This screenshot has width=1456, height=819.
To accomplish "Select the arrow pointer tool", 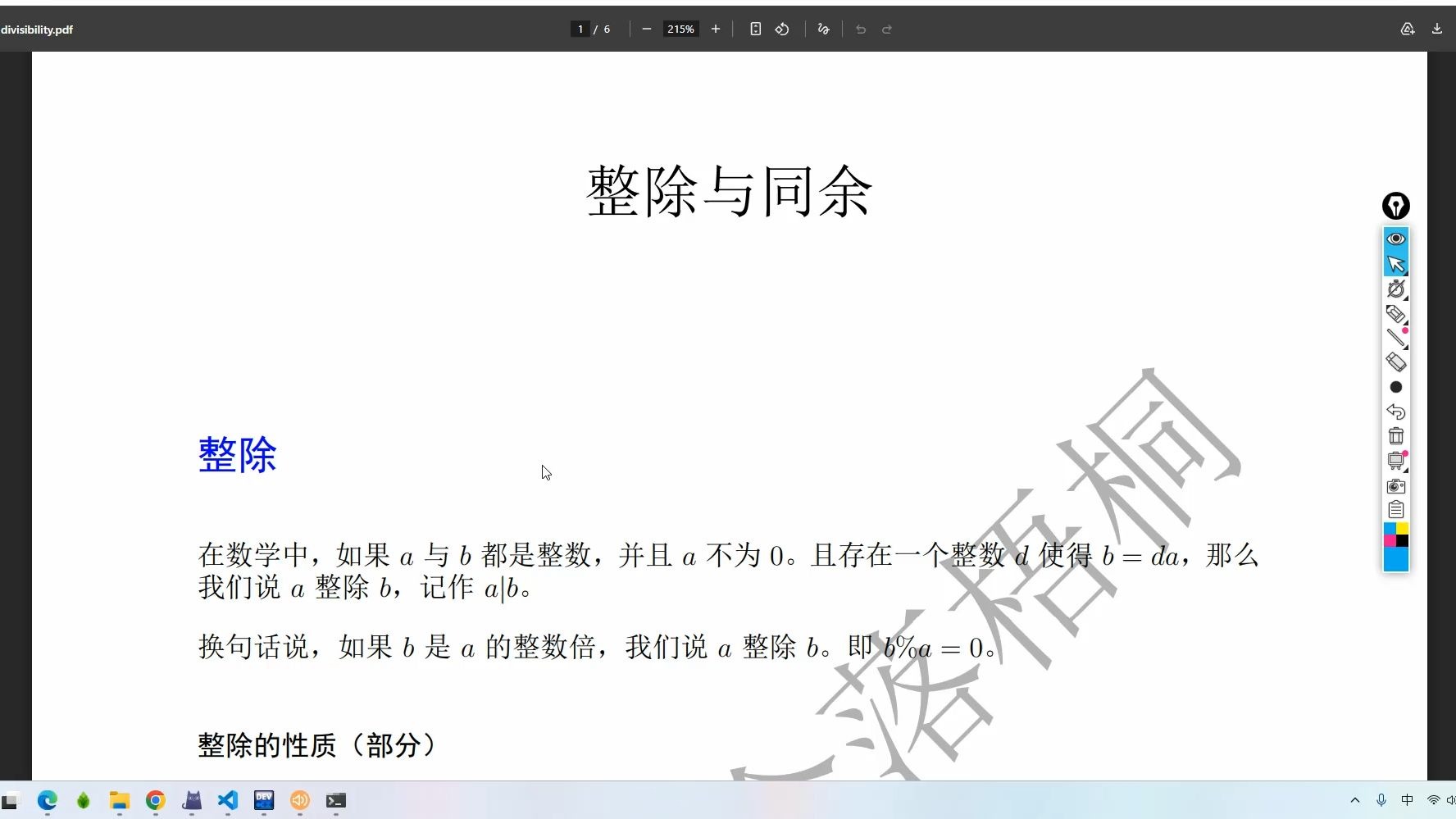I will 1396,264.
